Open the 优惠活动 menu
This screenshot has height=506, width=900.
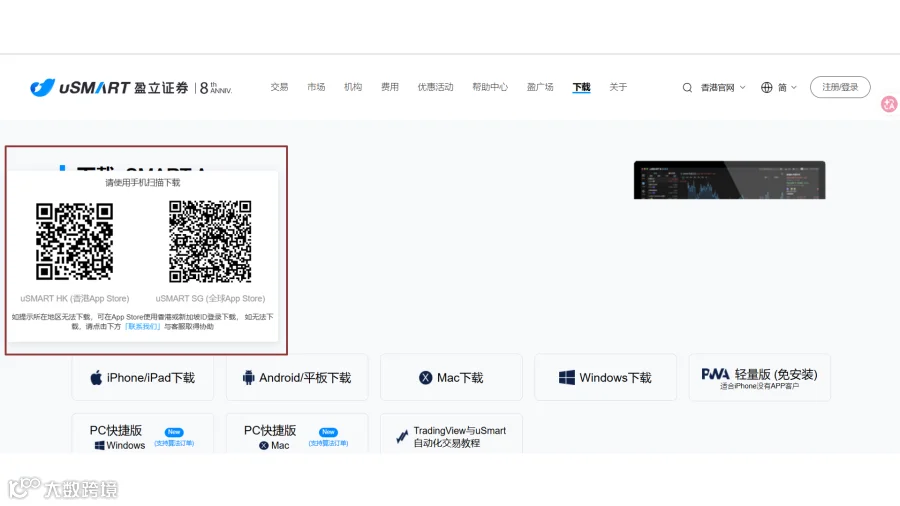436,87
